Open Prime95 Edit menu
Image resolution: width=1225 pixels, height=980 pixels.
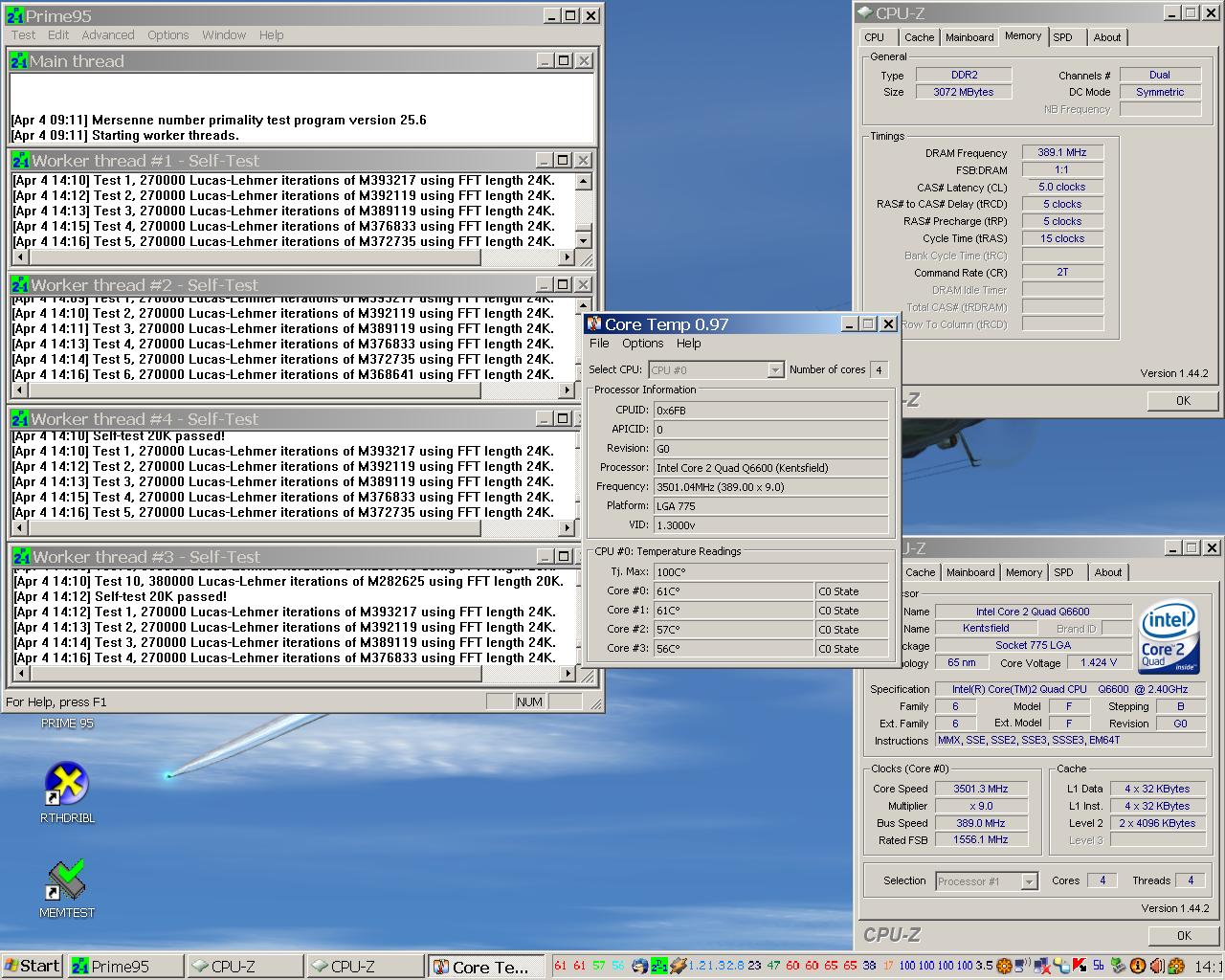point(58,34)
